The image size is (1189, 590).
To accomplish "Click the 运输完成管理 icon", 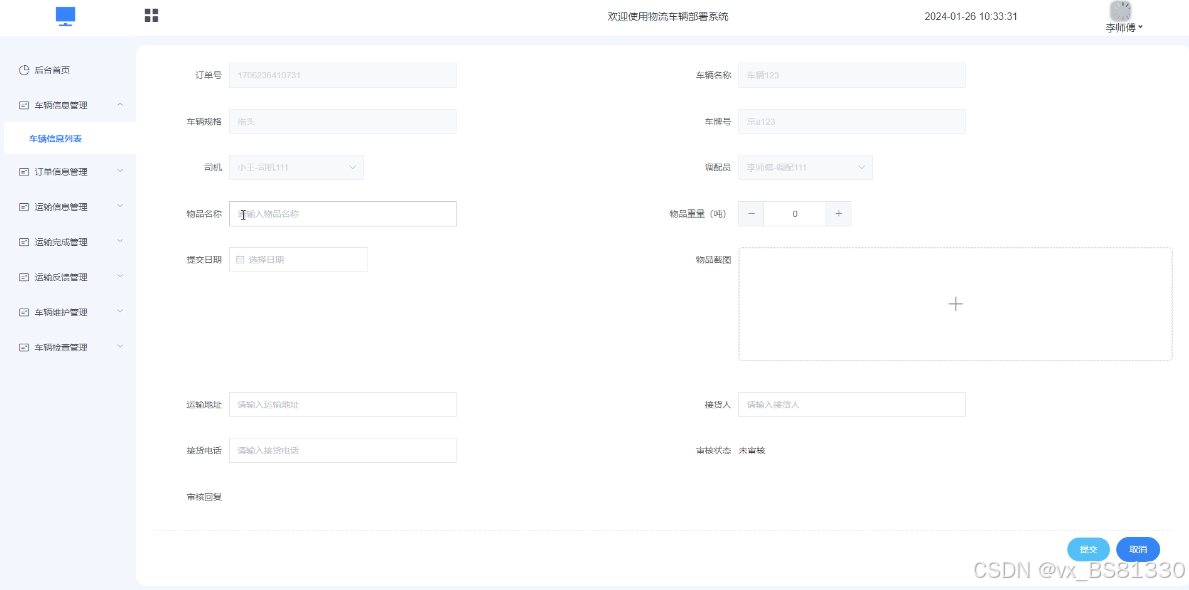I will coord(24,242).
